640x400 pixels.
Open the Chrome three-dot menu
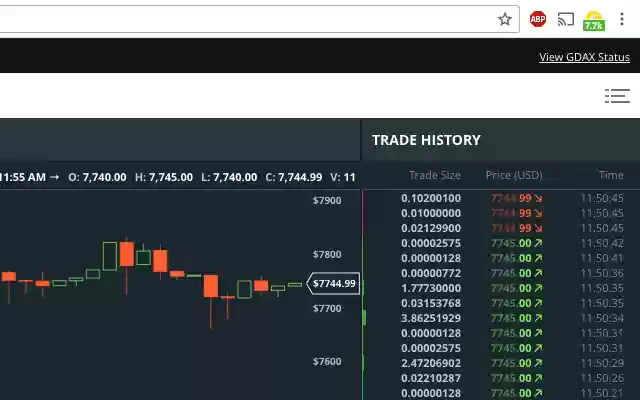click(x=622, y=19)
